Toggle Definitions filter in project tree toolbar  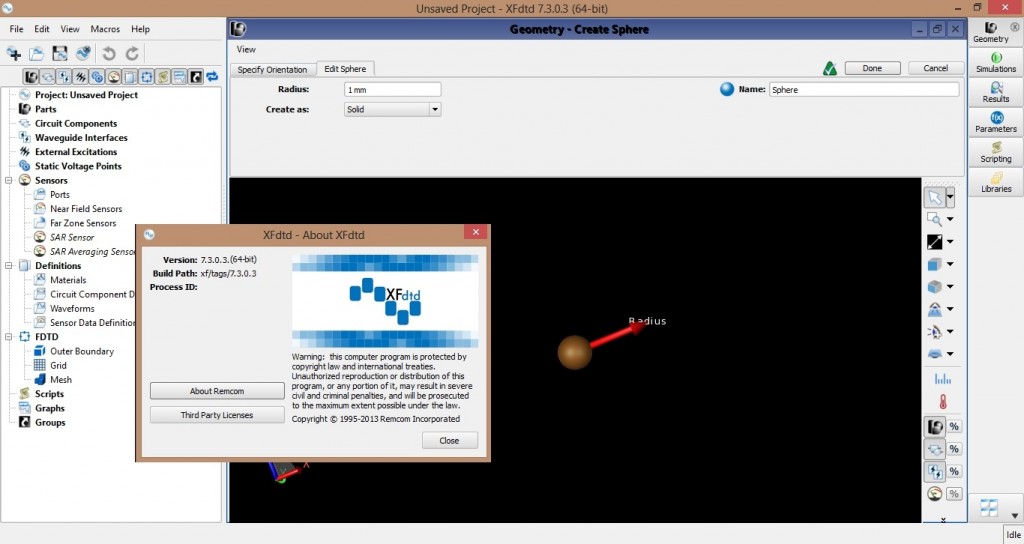130,77
